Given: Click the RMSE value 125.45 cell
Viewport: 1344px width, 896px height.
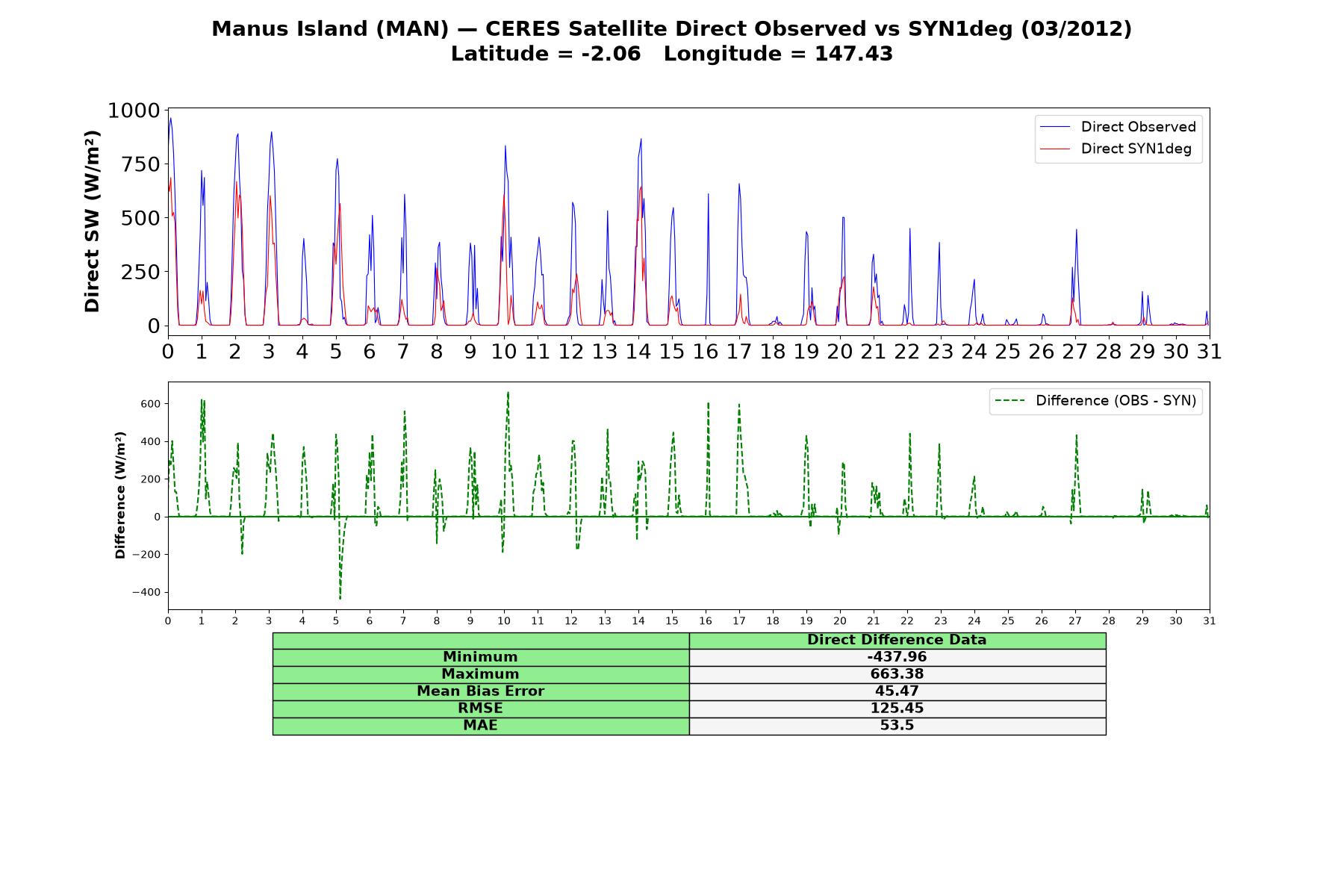Looking at the screenshot, I should click(x=897, y=709).
